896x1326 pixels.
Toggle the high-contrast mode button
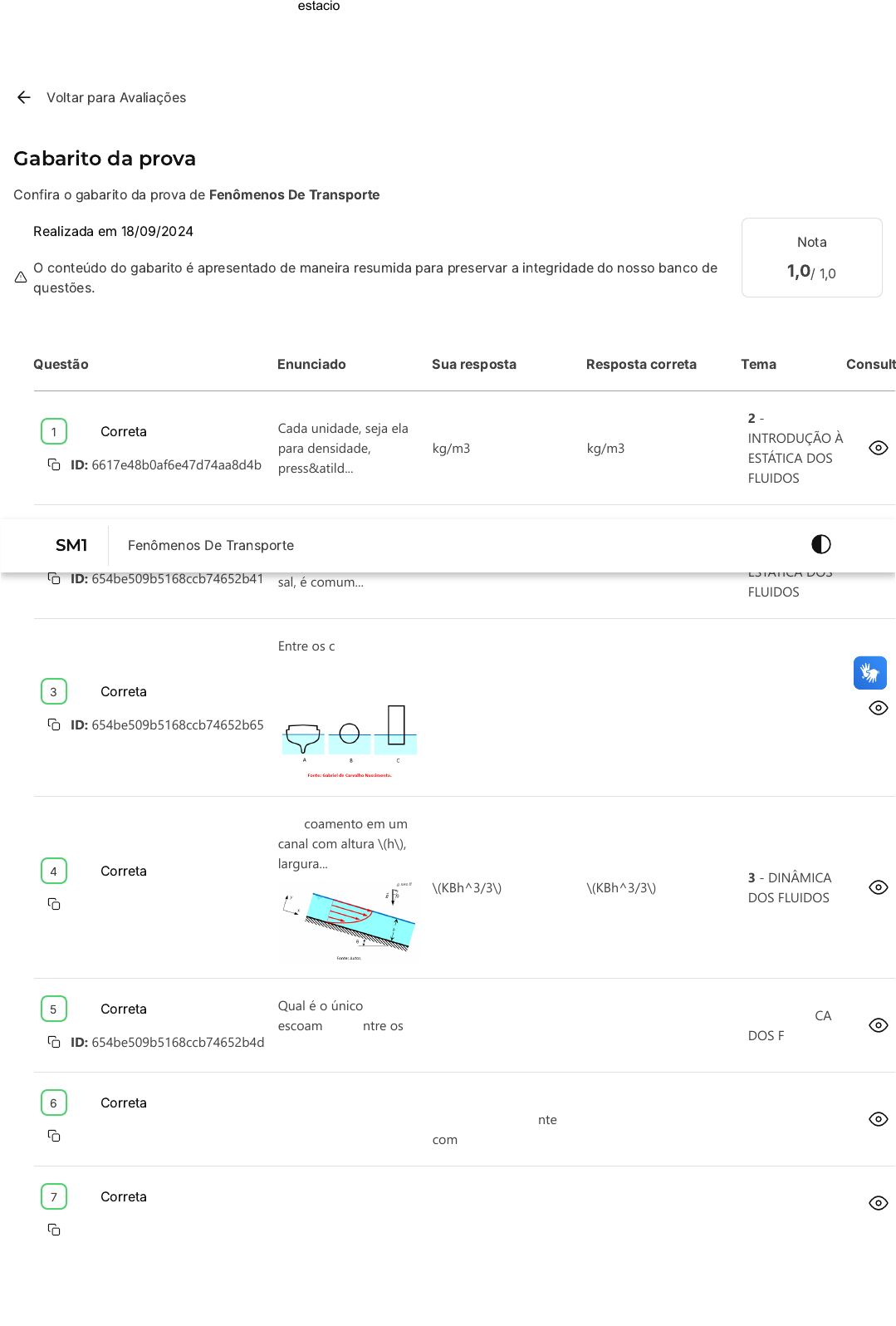(820, 544)
